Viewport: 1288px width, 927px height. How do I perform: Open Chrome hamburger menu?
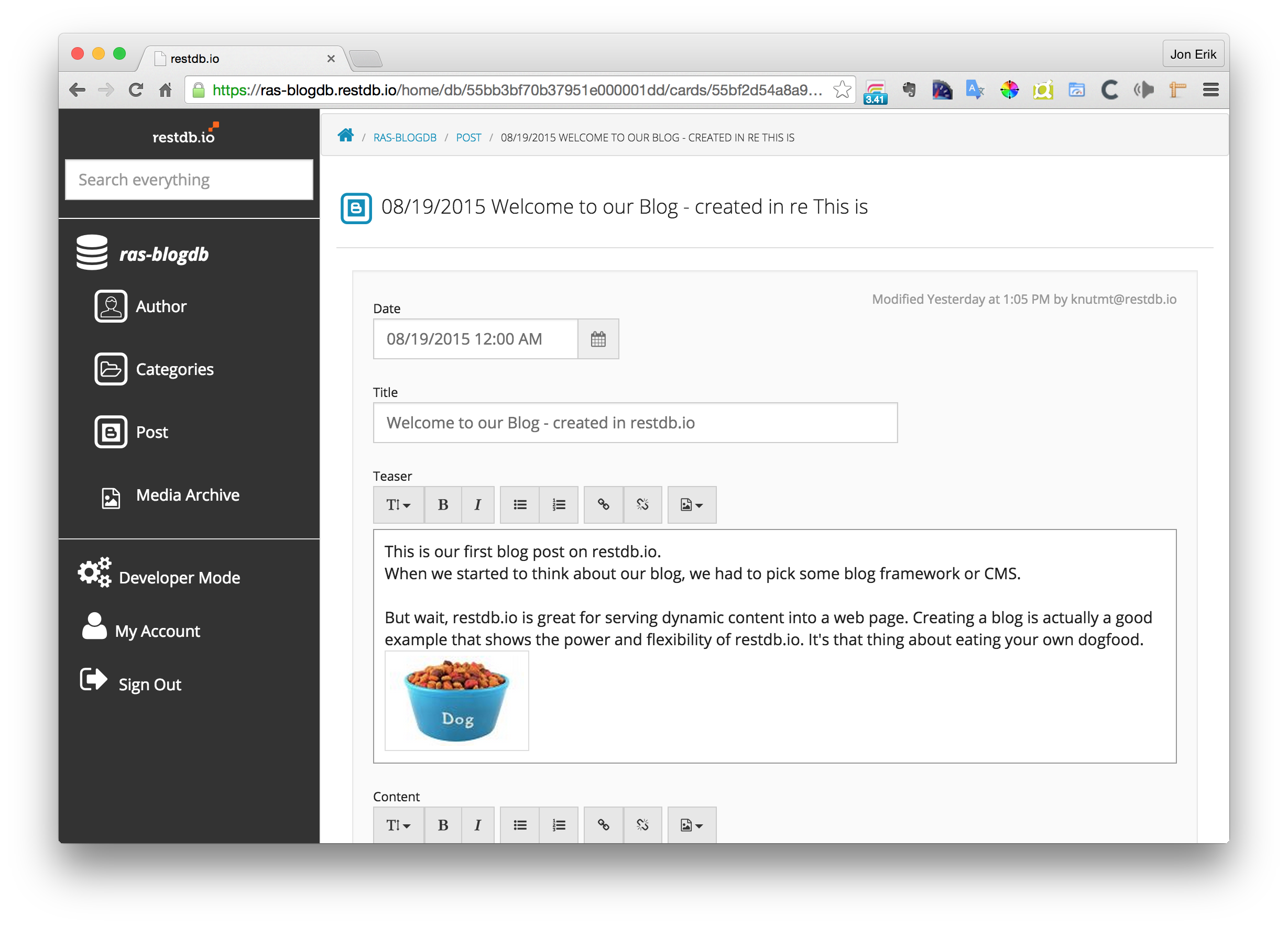1211,90
